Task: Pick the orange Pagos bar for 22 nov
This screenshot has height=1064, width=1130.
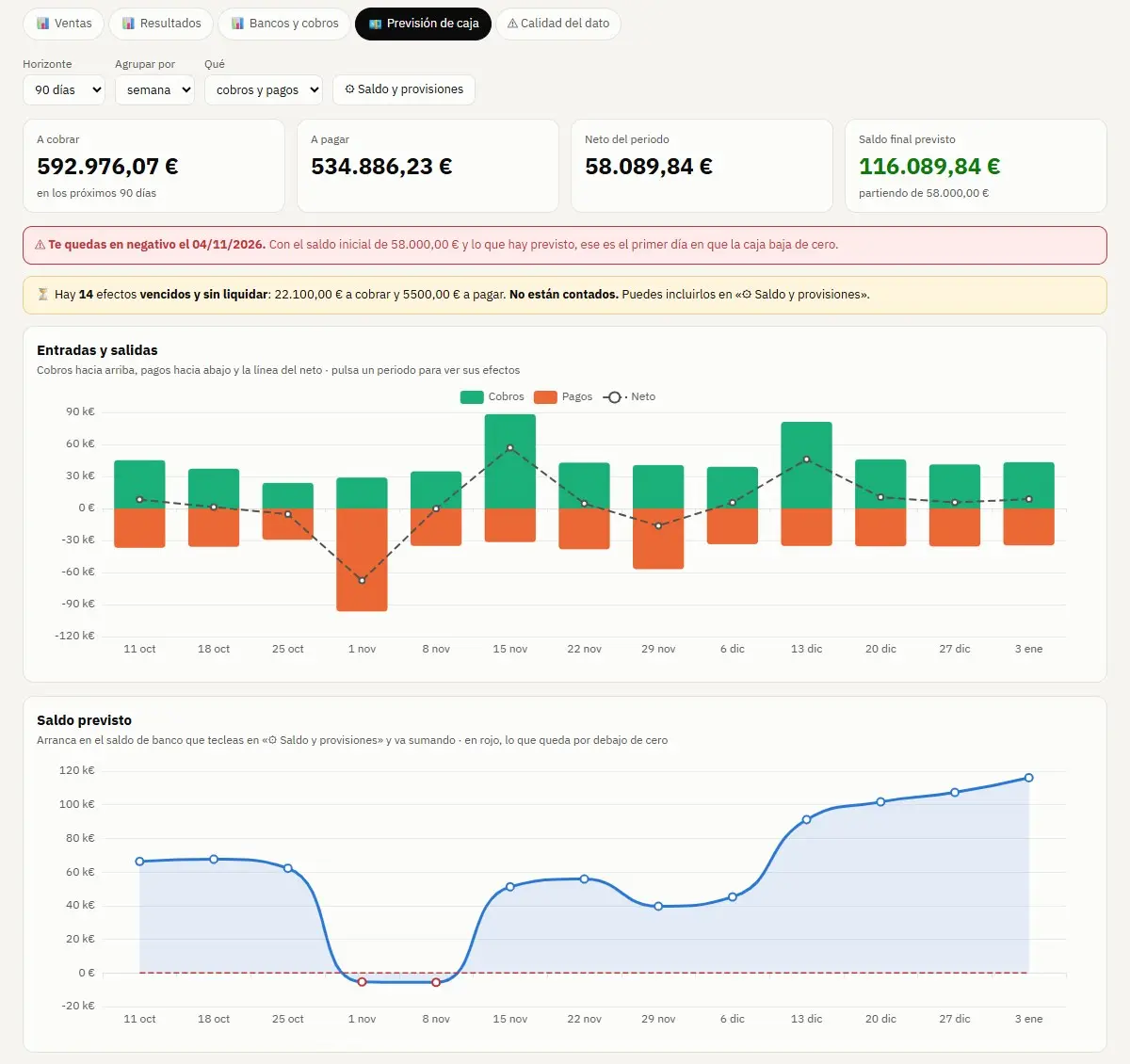Action: point(584,528)
